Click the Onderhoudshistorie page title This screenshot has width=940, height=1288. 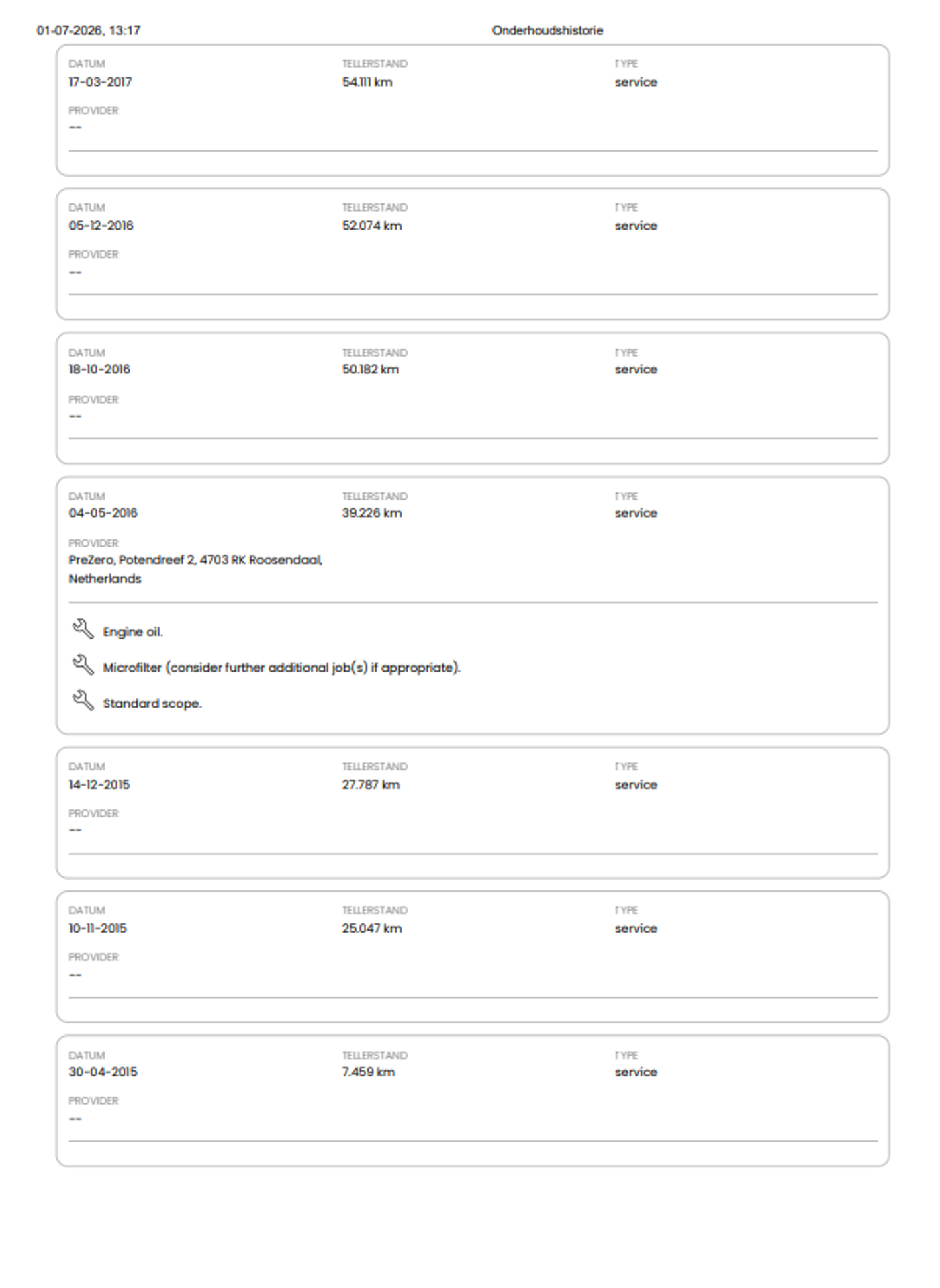pyautogui.click(x=547, y=30)
